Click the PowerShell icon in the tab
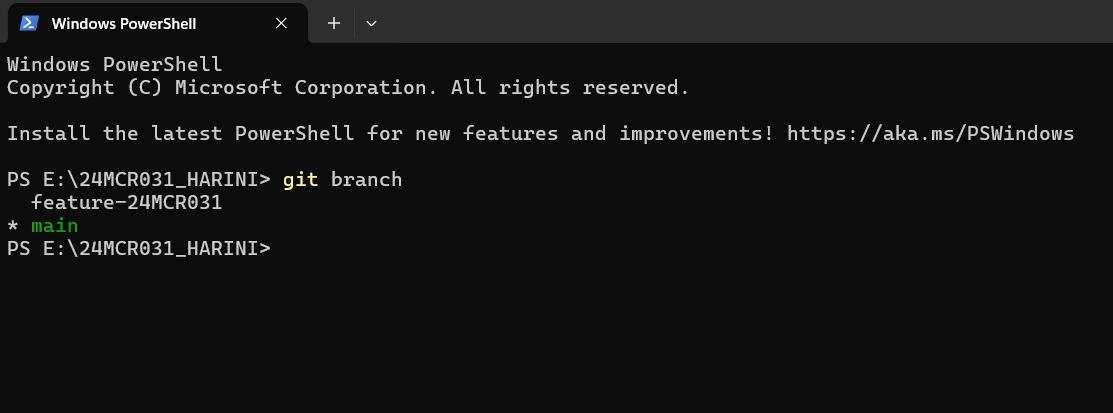The width and height of the screenshot is (1113, 413). [29, 23]
